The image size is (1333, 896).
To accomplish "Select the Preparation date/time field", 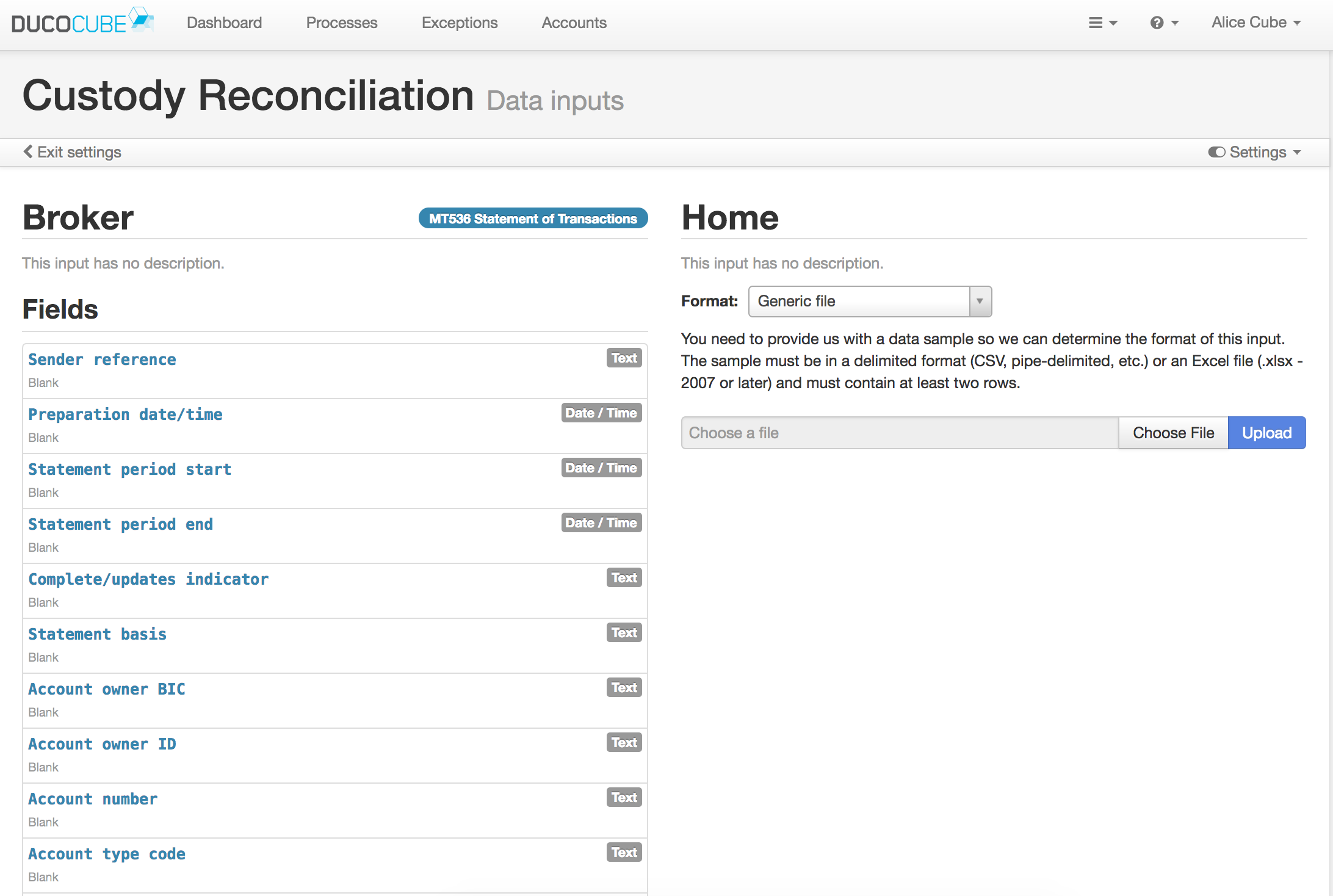I will [x=125, y=414].
